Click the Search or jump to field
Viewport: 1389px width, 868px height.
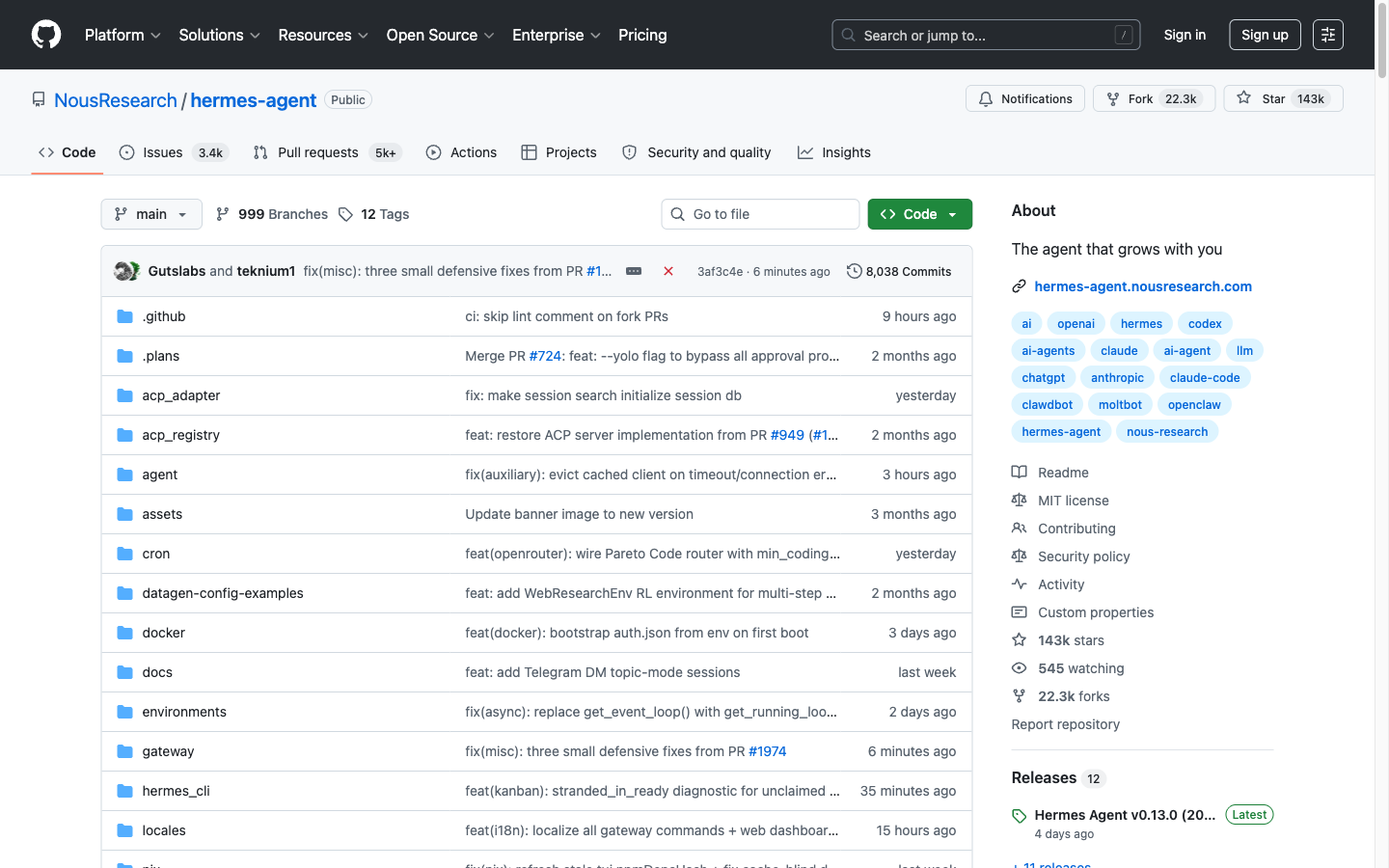click(986, 35)
